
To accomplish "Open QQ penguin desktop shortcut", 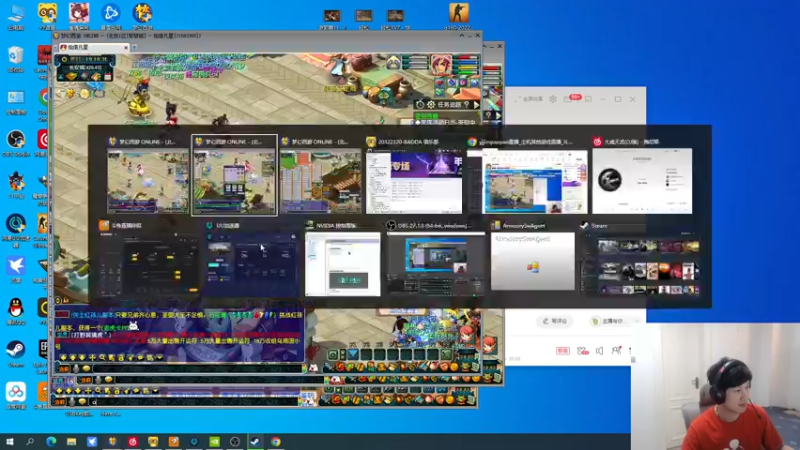I will [16, 311].
